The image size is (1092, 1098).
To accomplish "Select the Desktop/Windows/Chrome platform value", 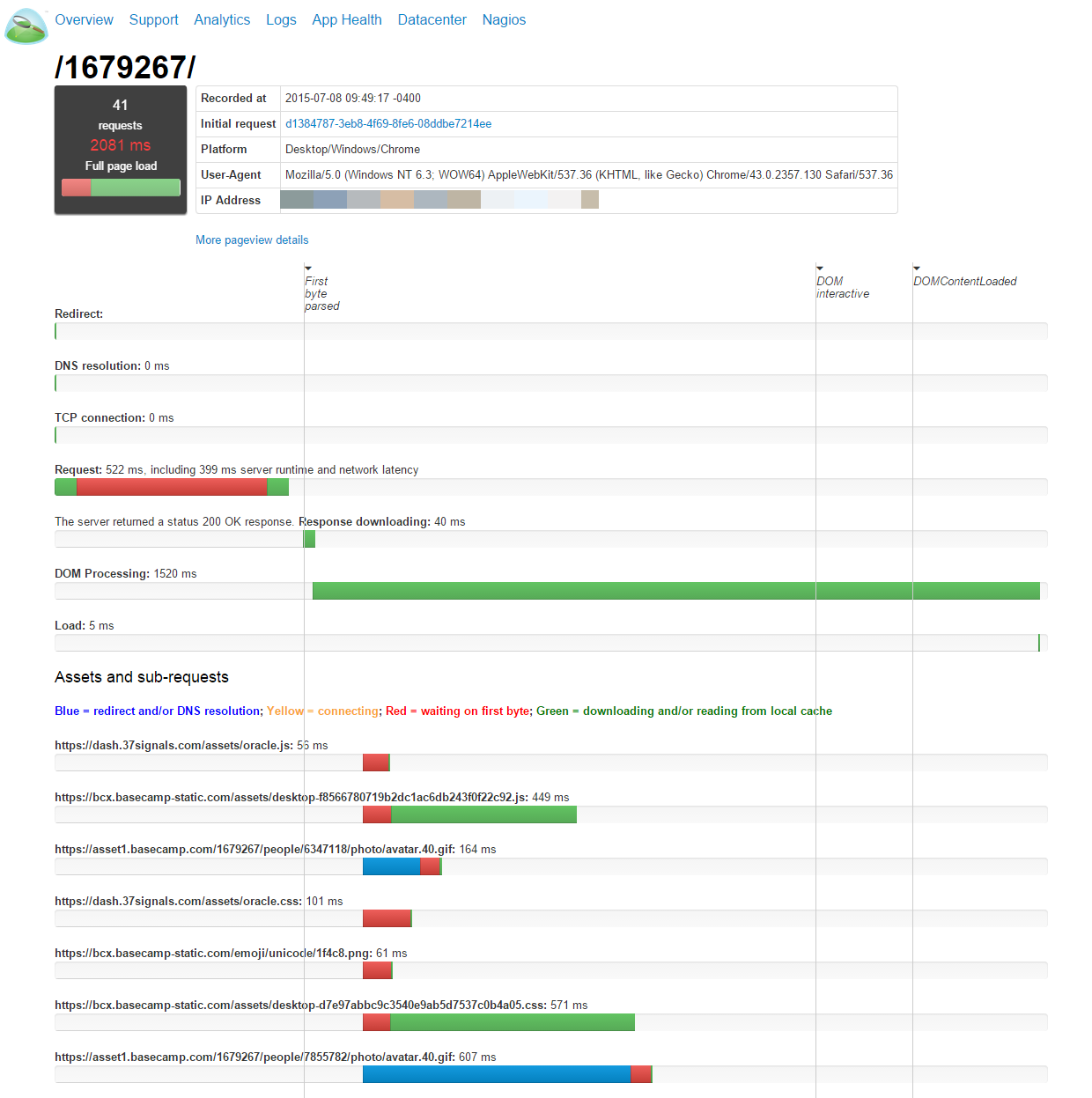I will pos(352,150).
